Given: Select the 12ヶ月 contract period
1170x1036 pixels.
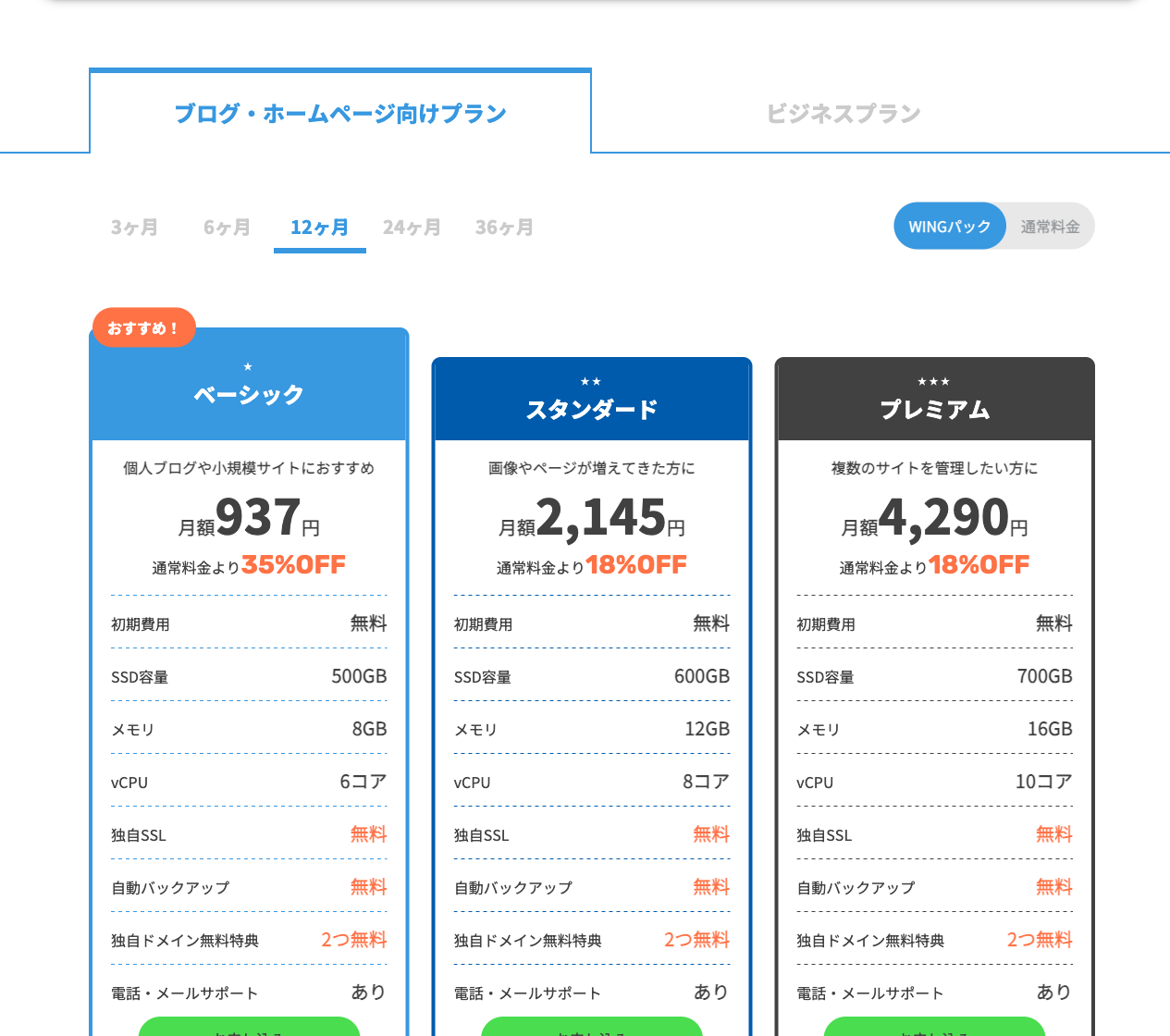Looking at the screenshot, I should point(320,228).
